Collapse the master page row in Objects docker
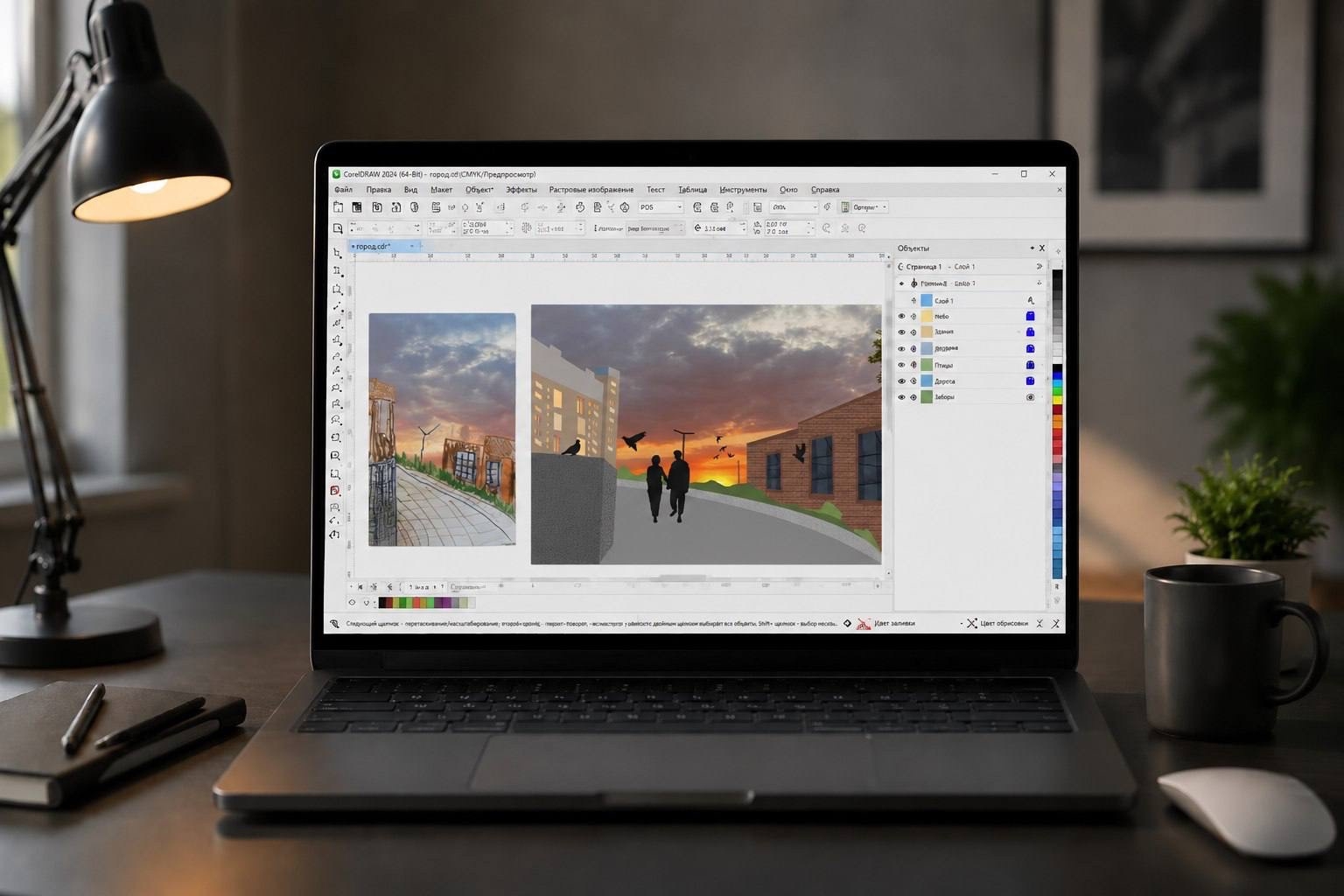The image size is (1344, 896). [x=902, y=283]
